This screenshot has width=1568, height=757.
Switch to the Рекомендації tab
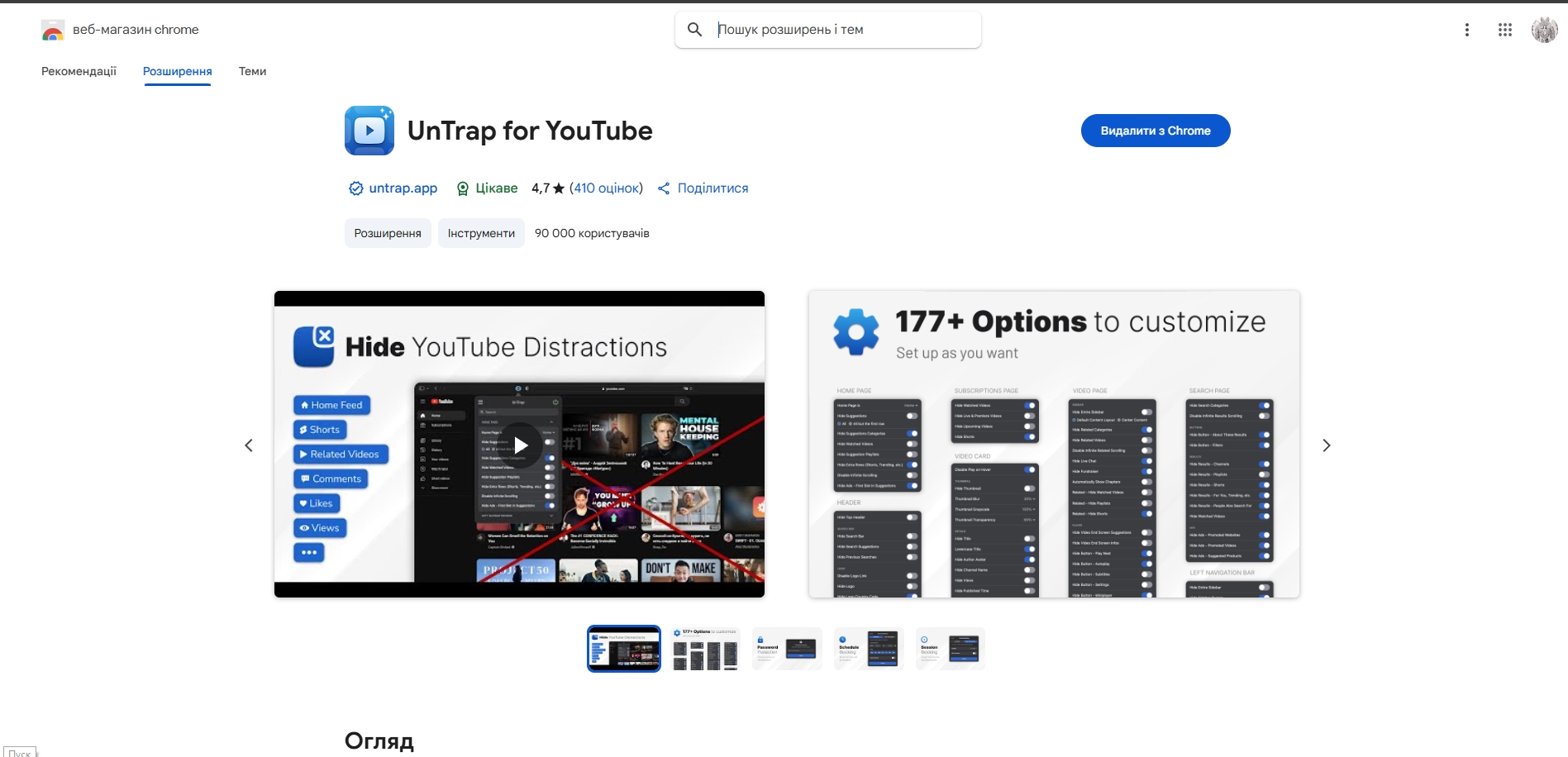[79, 71]
